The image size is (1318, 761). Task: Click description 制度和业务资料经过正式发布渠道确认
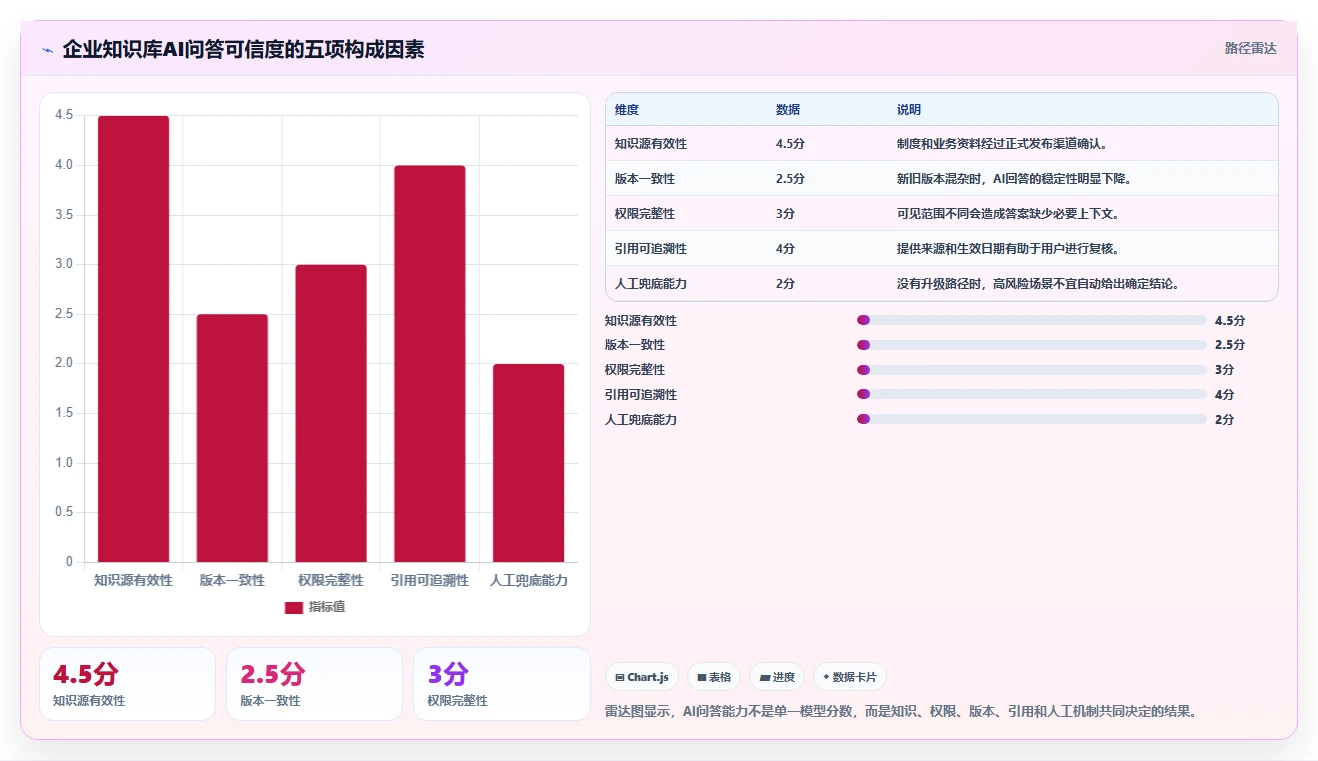tap(1002, 144)
